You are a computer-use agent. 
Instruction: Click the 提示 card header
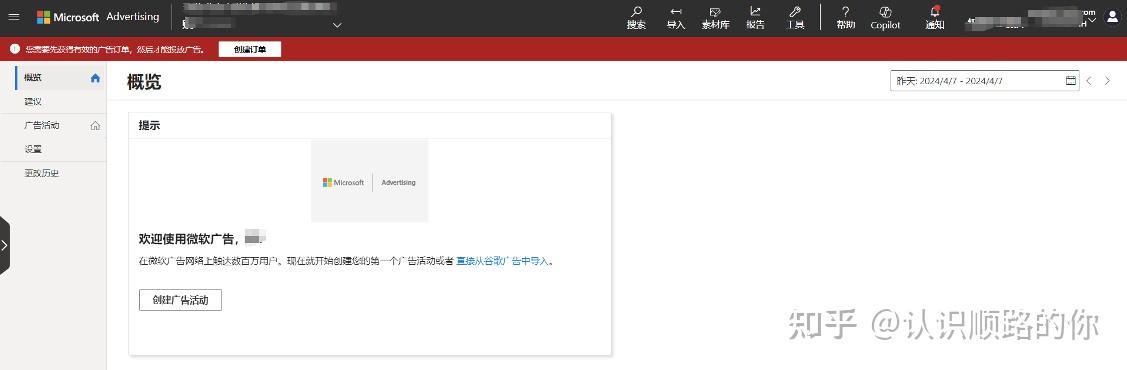150,125
